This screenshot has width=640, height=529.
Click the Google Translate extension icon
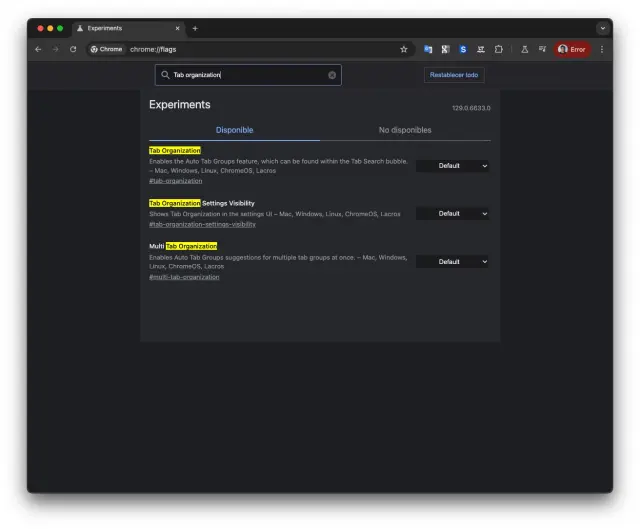tap(428, 49)
